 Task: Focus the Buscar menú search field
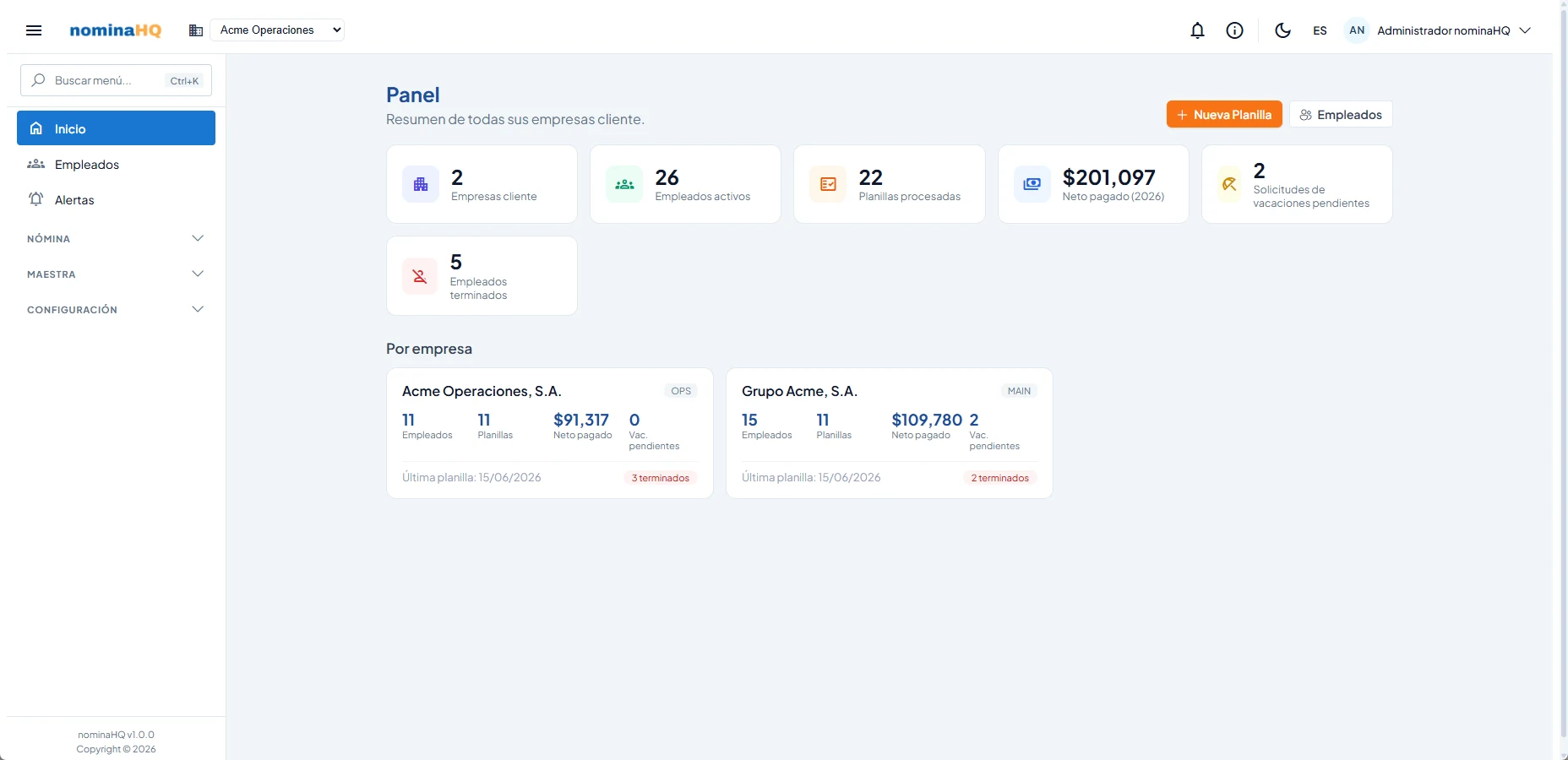coord(116,80)
